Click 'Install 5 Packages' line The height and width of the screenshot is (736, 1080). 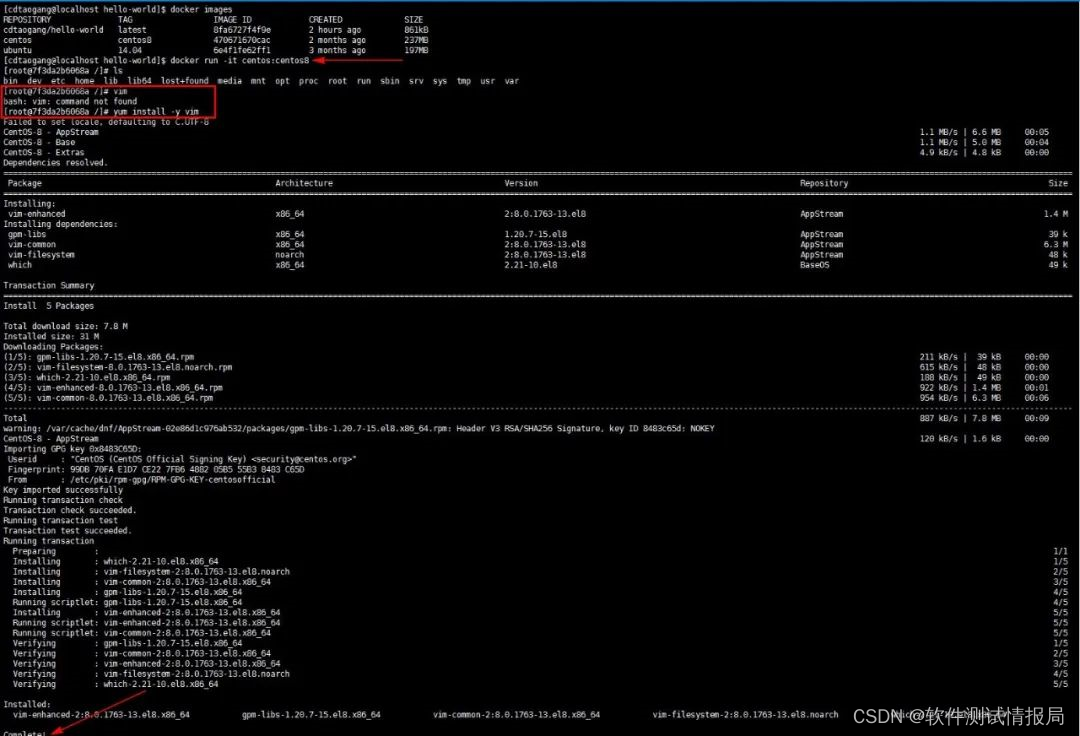49,306
